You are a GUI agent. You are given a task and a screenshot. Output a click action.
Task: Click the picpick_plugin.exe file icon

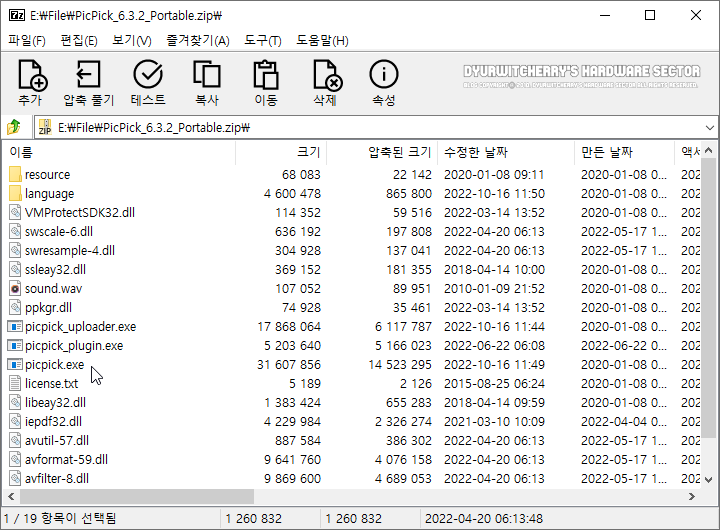(15, 345)
